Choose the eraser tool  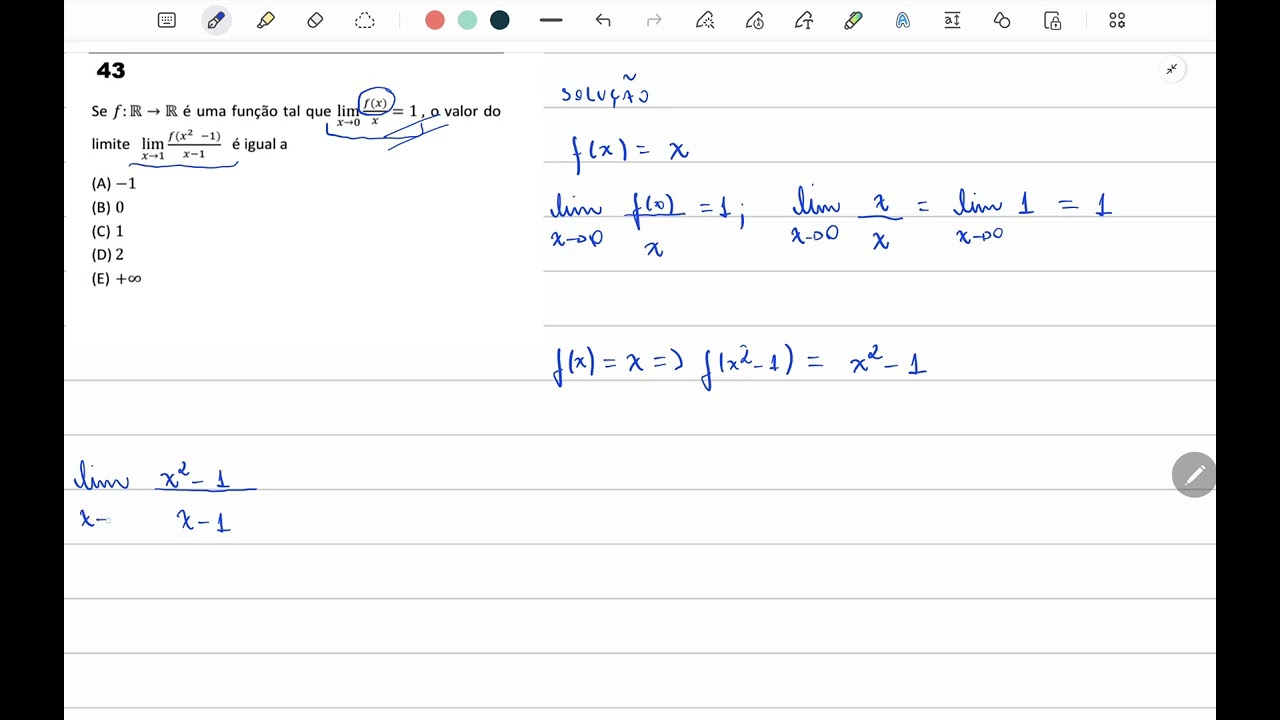click(x=315, y=20)
